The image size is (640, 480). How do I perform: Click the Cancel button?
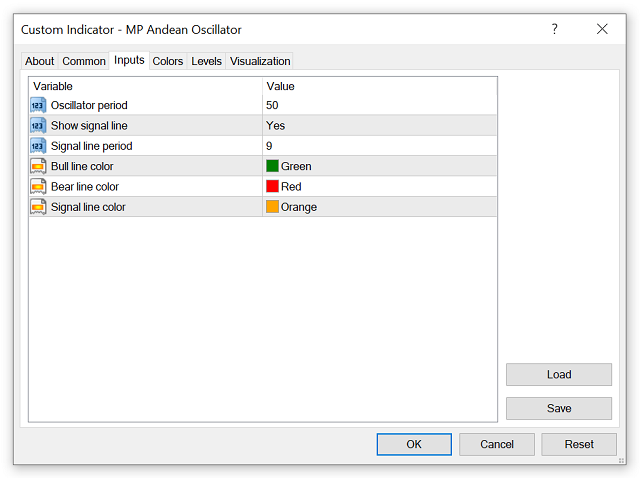497,444
